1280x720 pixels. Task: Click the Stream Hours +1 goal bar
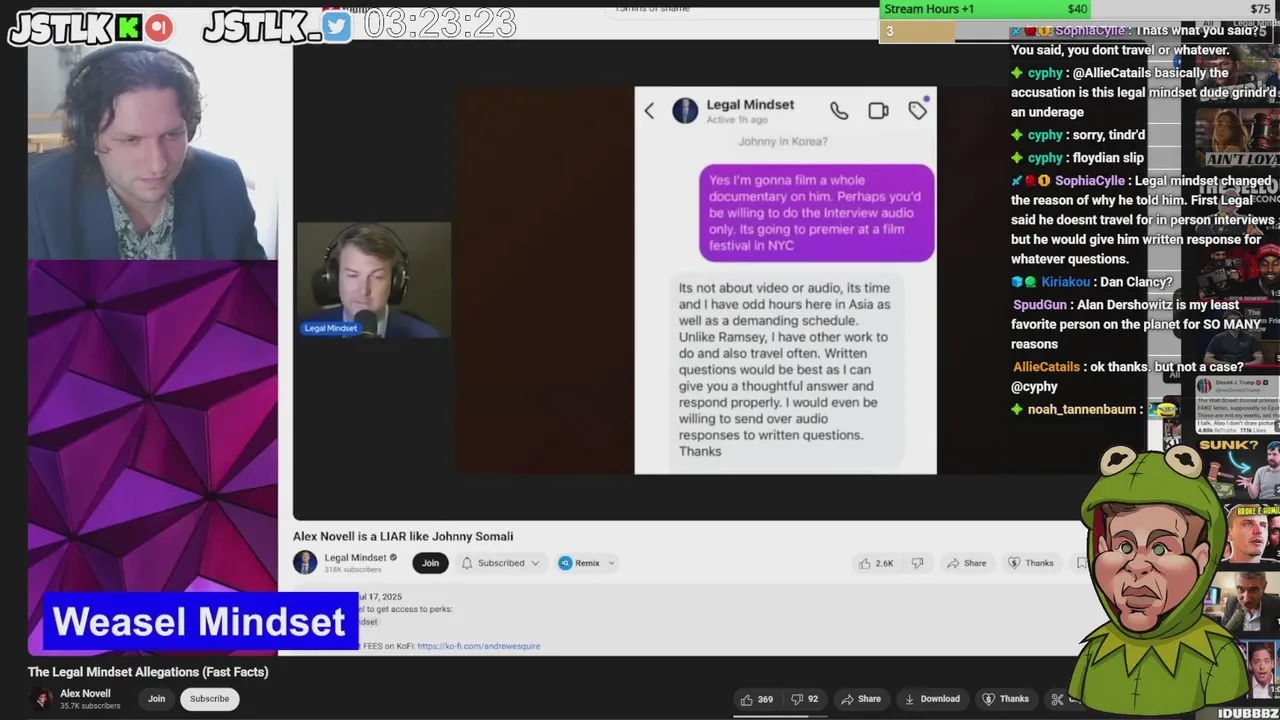point(986,9)
